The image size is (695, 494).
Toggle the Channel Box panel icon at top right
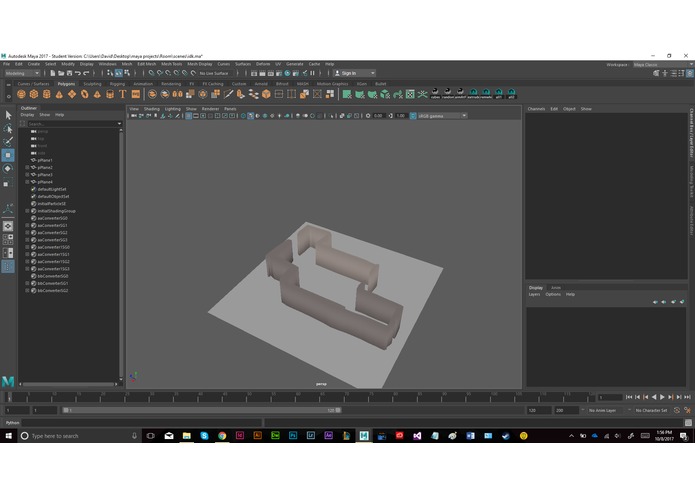690,74
